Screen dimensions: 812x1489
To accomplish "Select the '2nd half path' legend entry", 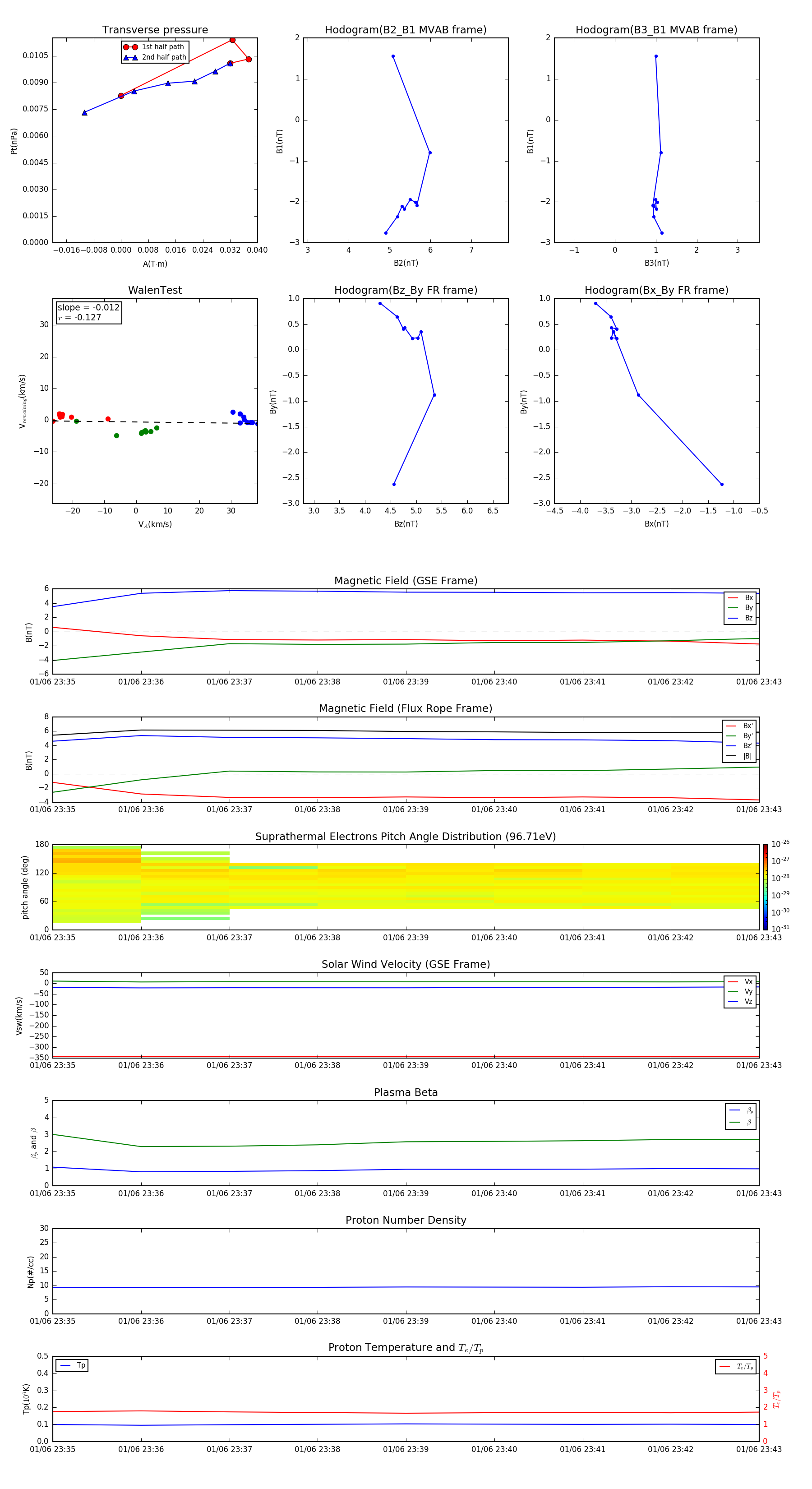I will coord(155,57).
